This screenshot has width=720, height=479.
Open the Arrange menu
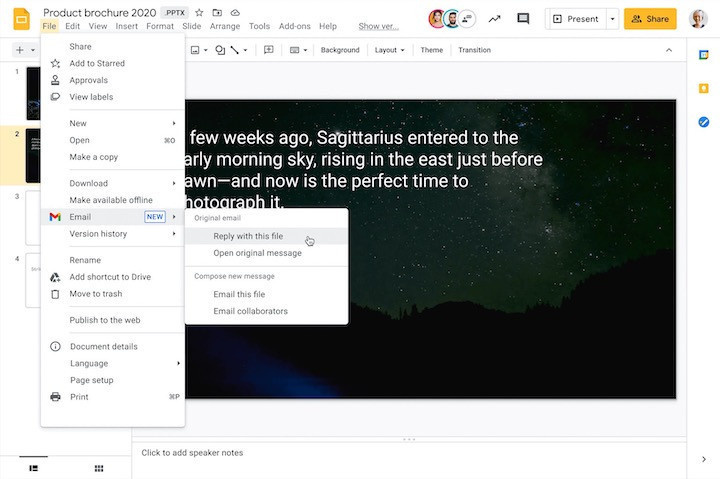(225, 26)
